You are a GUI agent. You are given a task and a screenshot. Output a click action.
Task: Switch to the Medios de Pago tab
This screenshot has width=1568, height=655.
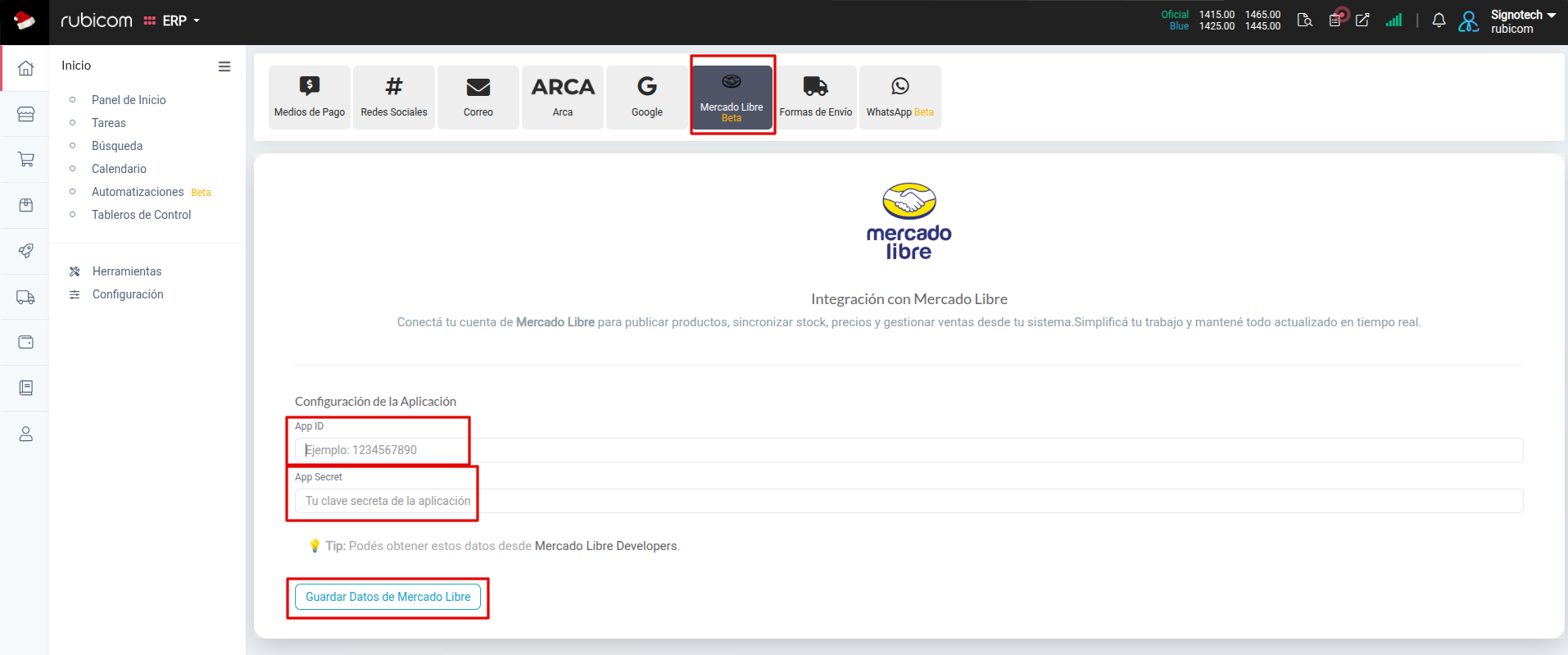click(x=310, y=98)
